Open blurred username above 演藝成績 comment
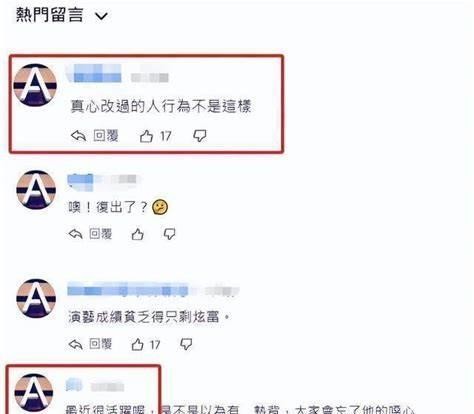Image resolution: width=474 pixels, height=414 pixels. tap(128, 290)
